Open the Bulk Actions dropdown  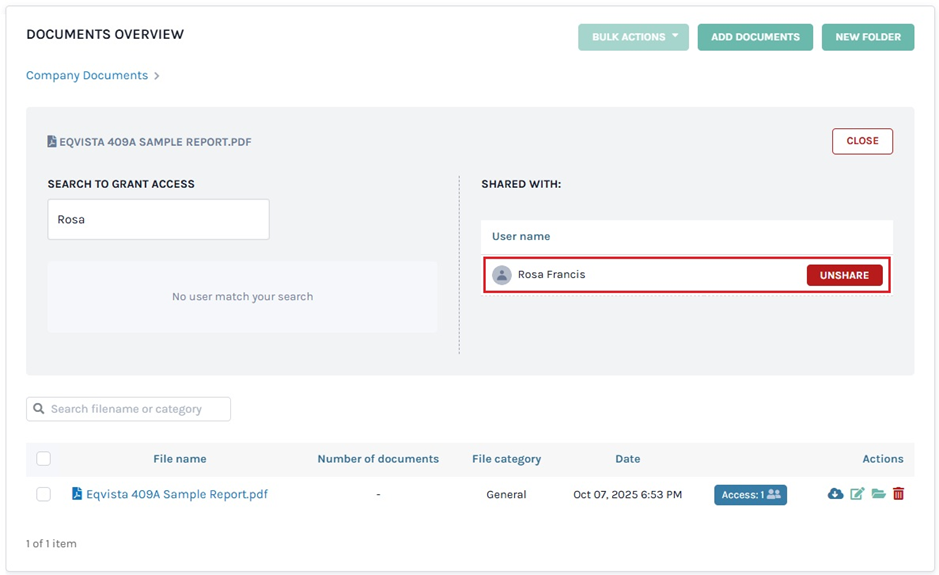pyautogui.click(x=633, y=37)
